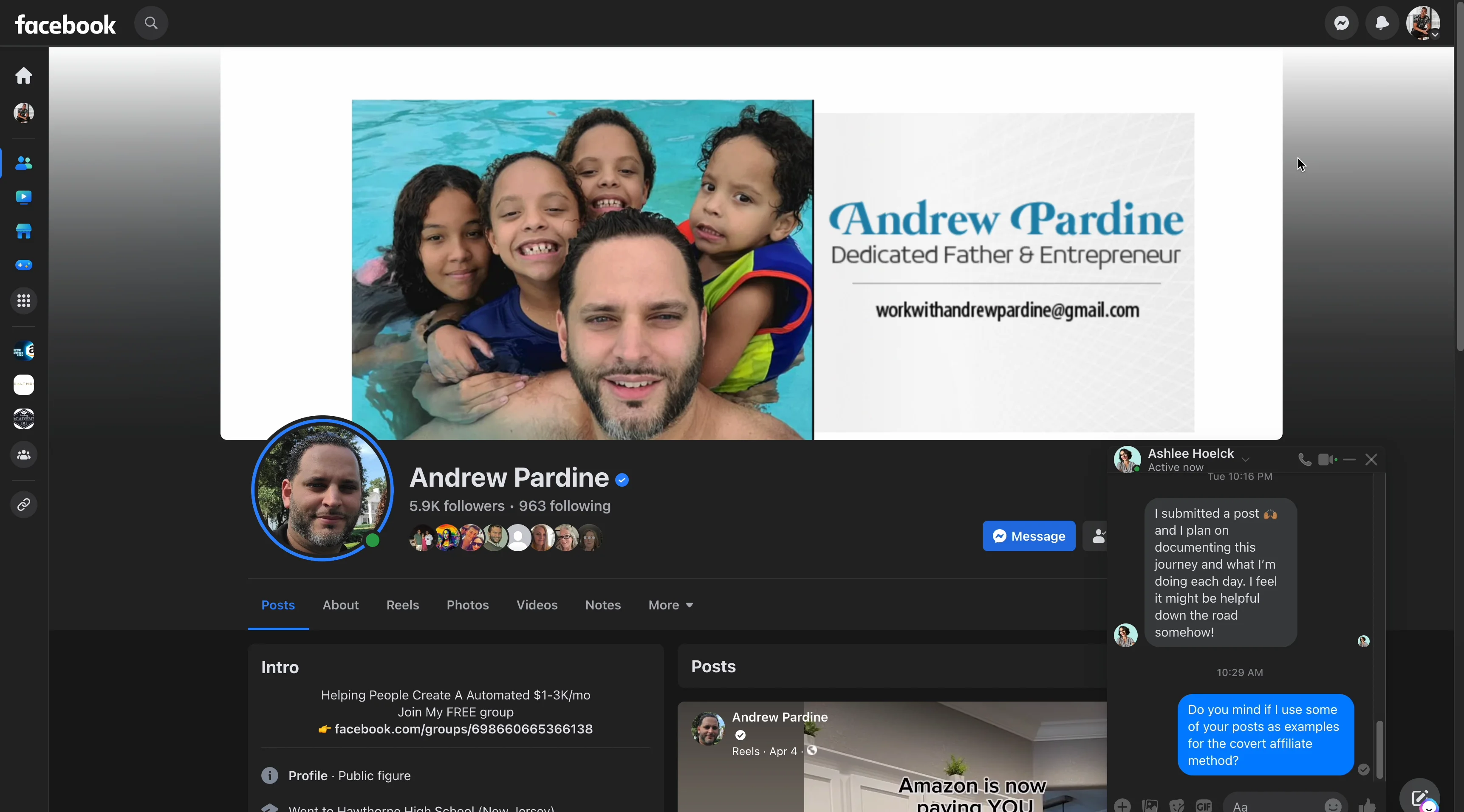
Task: Compose a new message floating button
Action: click(1420, 797)
